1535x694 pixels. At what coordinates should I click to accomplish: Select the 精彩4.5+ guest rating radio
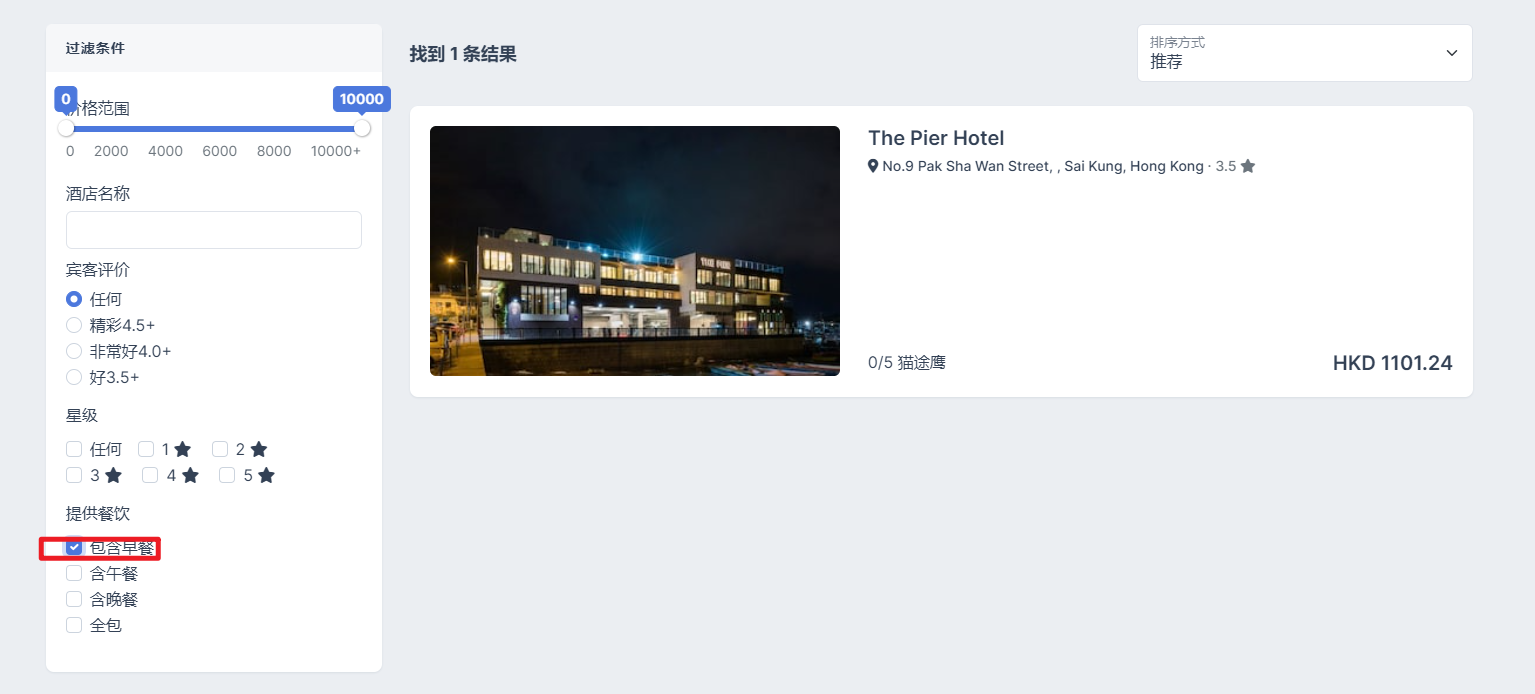point(74,325)
